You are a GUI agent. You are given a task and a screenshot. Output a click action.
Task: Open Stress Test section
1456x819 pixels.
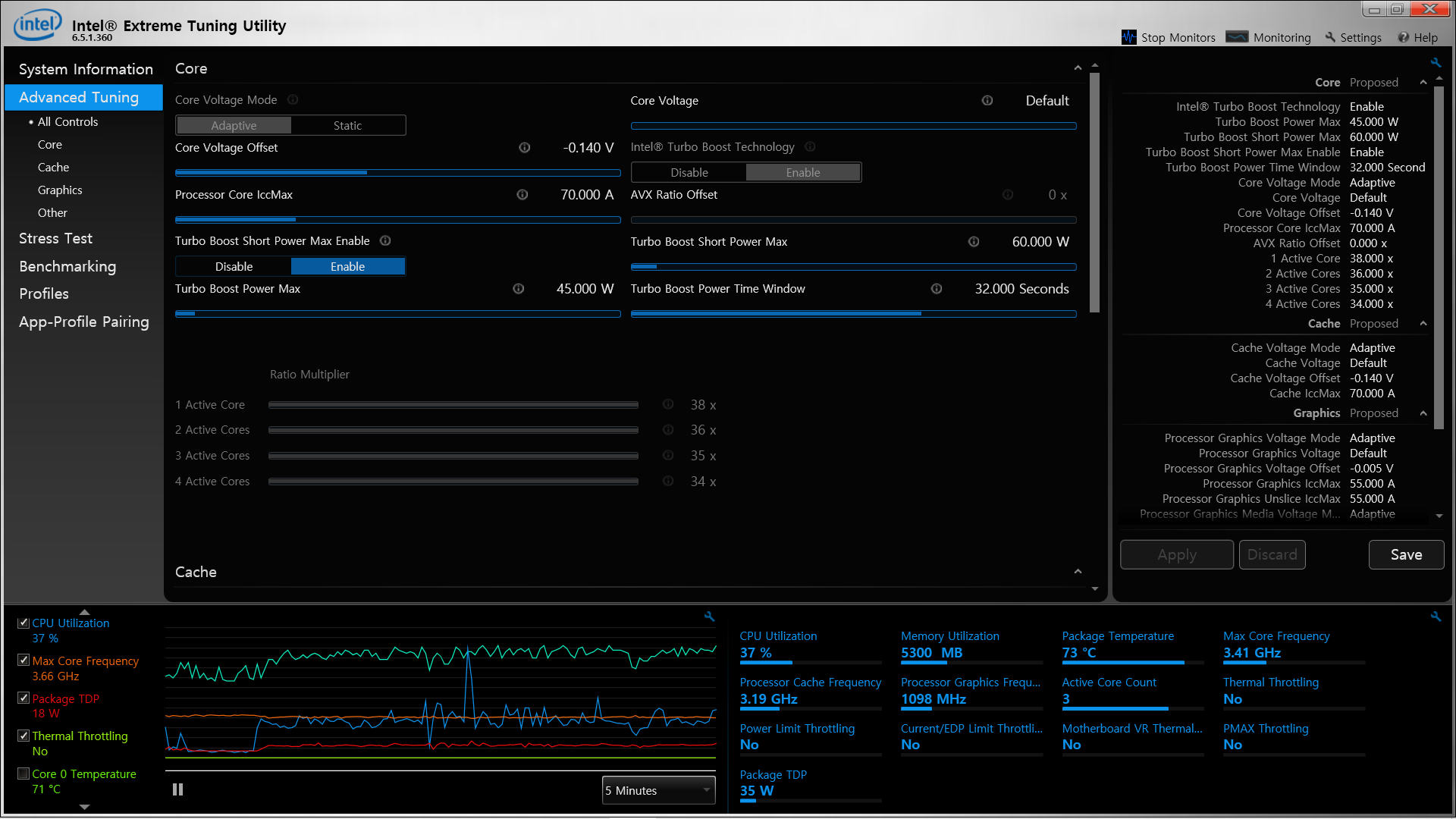click(x=55, y=238)
